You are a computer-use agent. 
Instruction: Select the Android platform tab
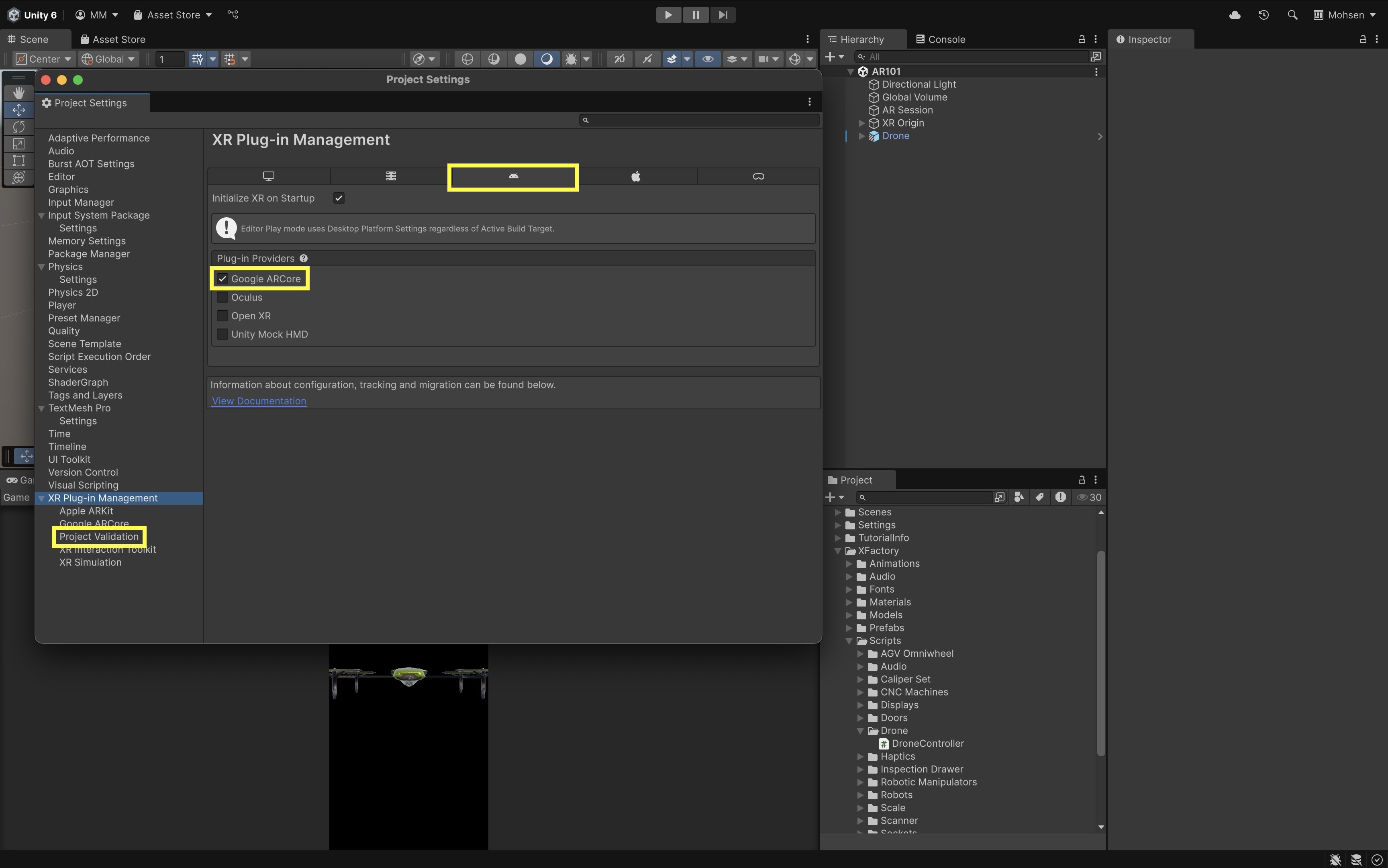point(513,176)
